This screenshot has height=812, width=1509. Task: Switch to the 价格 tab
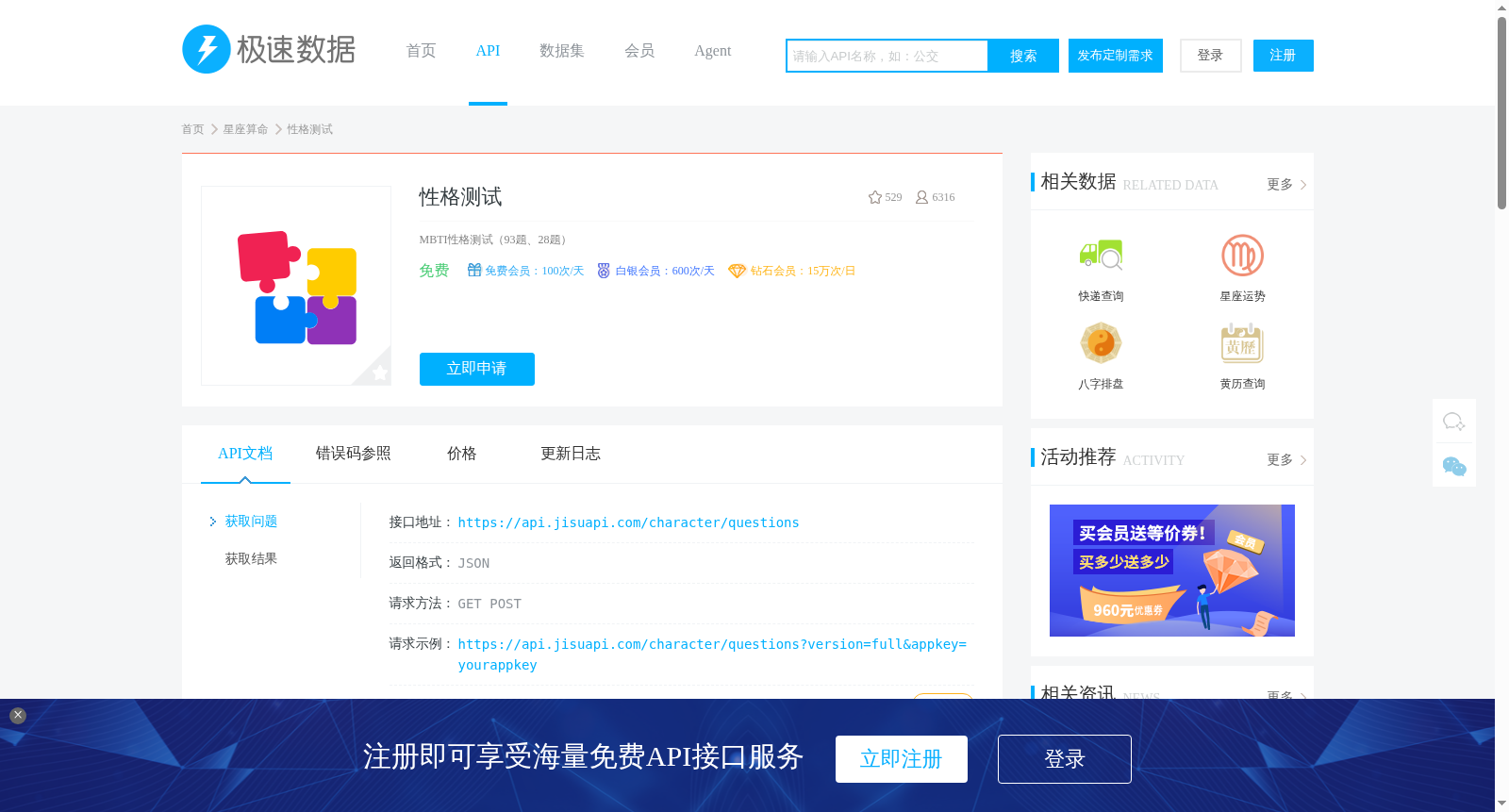[462, 454]
